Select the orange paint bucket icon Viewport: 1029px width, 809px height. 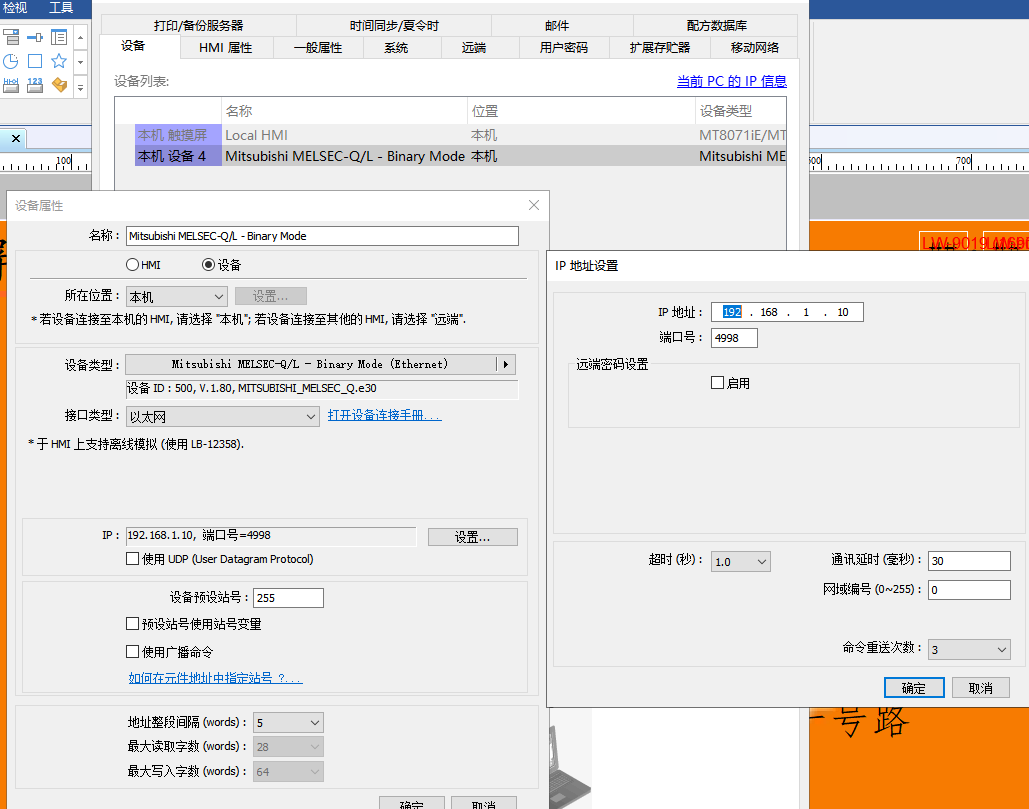point(59,86)
